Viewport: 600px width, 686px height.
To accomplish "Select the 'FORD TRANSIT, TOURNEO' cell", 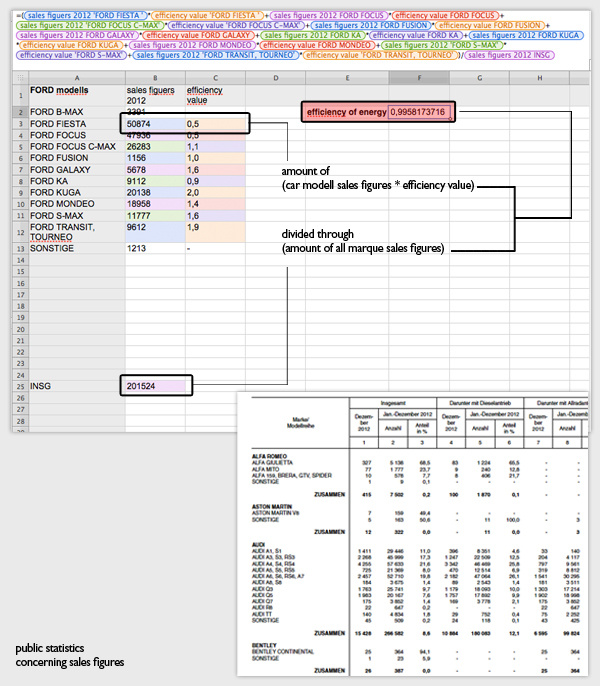I will click(x=77, y=232).
